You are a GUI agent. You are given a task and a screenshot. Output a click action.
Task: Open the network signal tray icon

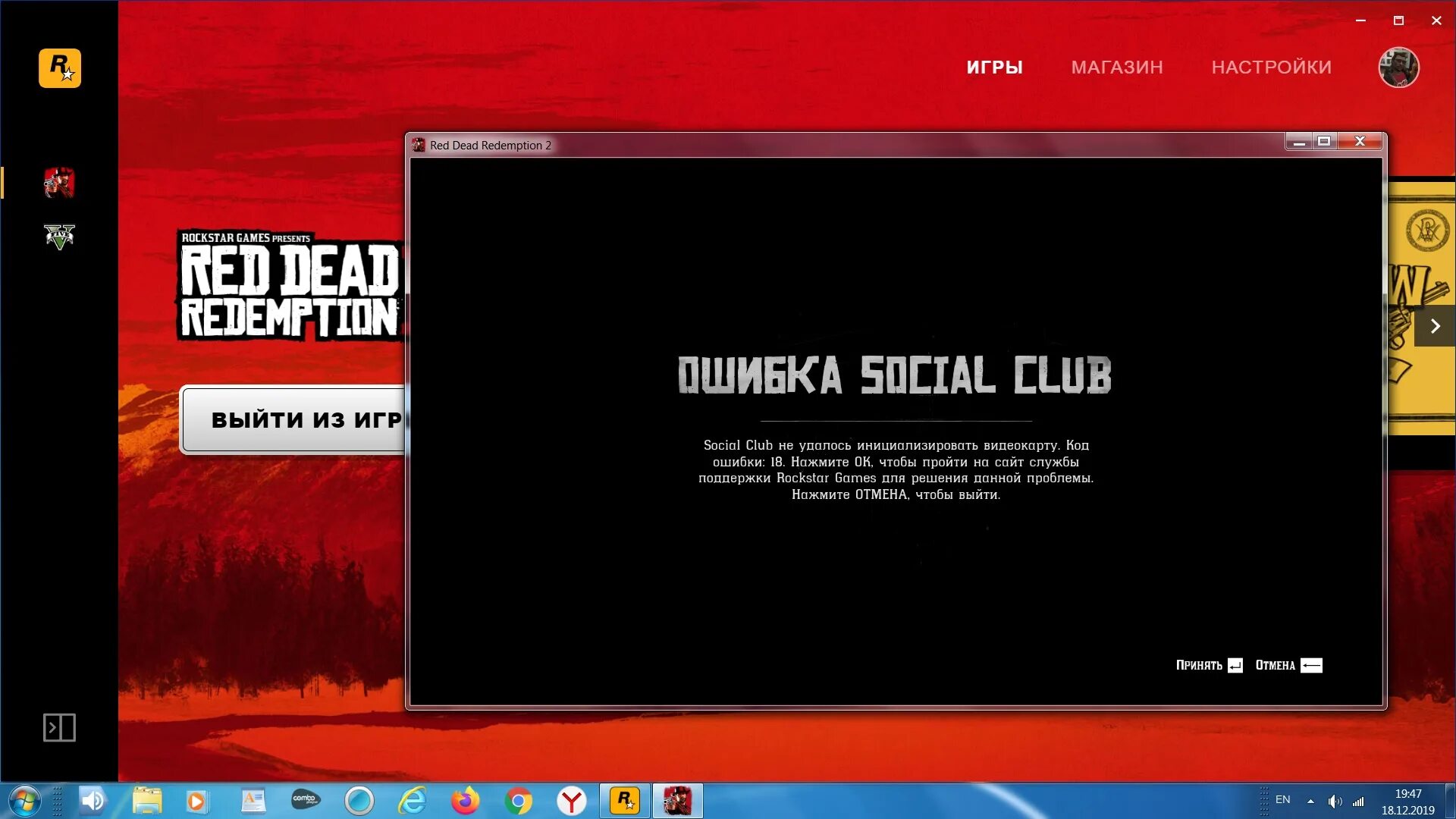1358,801
